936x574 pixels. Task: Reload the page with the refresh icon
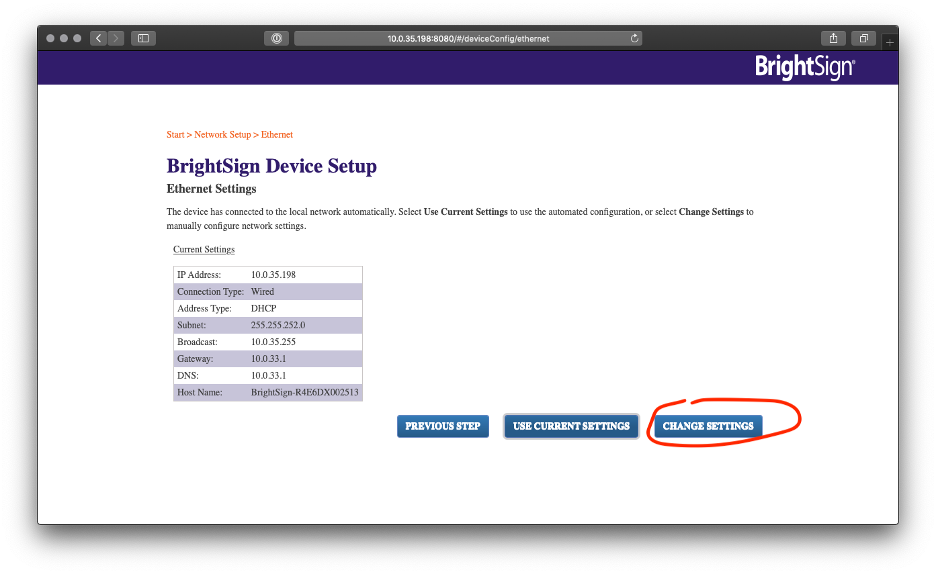tap(635, 38)
